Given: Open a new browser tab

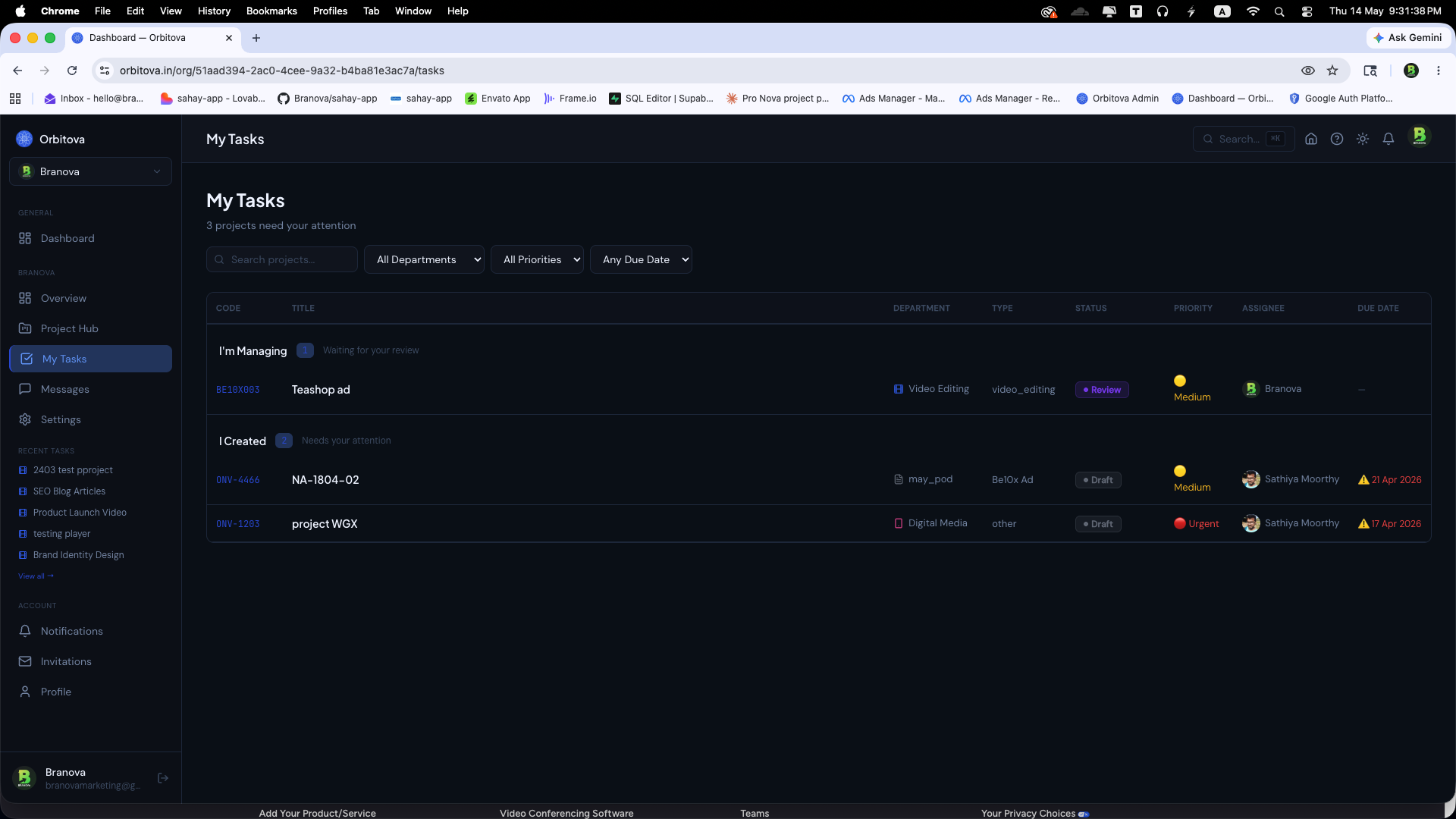Looking at the screenshot, I should pyautogui.click(x=256, y=38).
